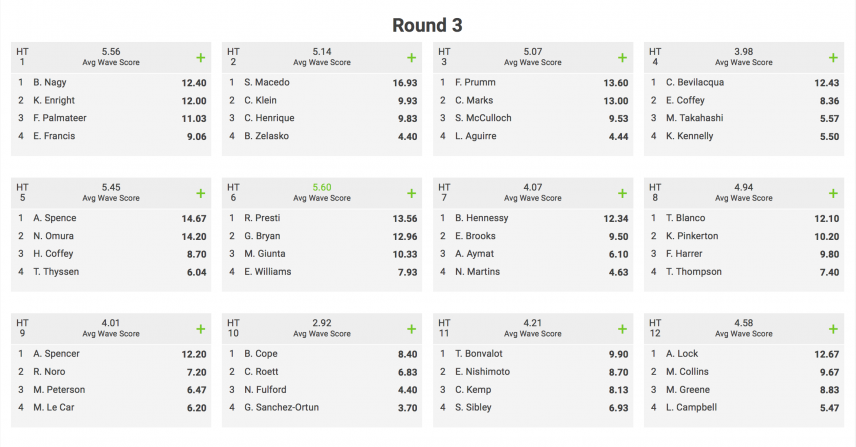Open Heat 7 plus icon
This screenshot has height=447, width=856.
point(622,193)
